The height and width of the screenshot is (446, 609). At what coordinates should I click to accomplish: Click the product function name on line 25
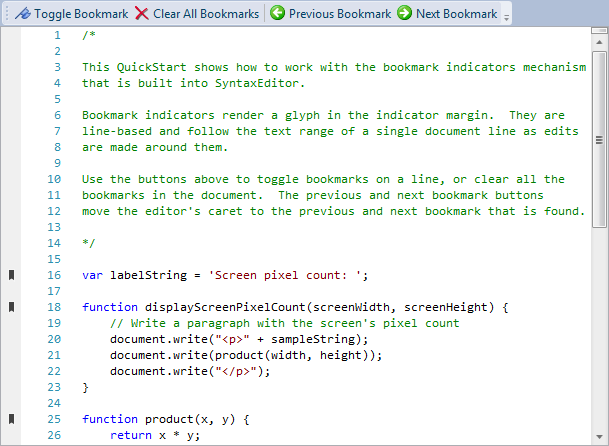(x=169, y=419)
